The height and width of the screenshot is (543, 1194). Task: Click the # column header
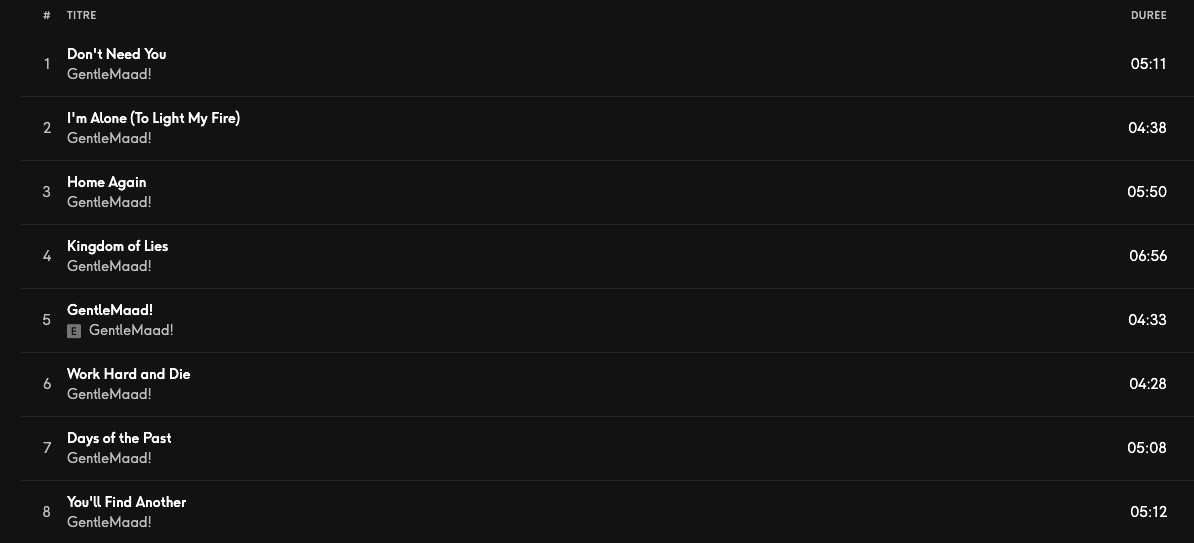click(46, 15)
